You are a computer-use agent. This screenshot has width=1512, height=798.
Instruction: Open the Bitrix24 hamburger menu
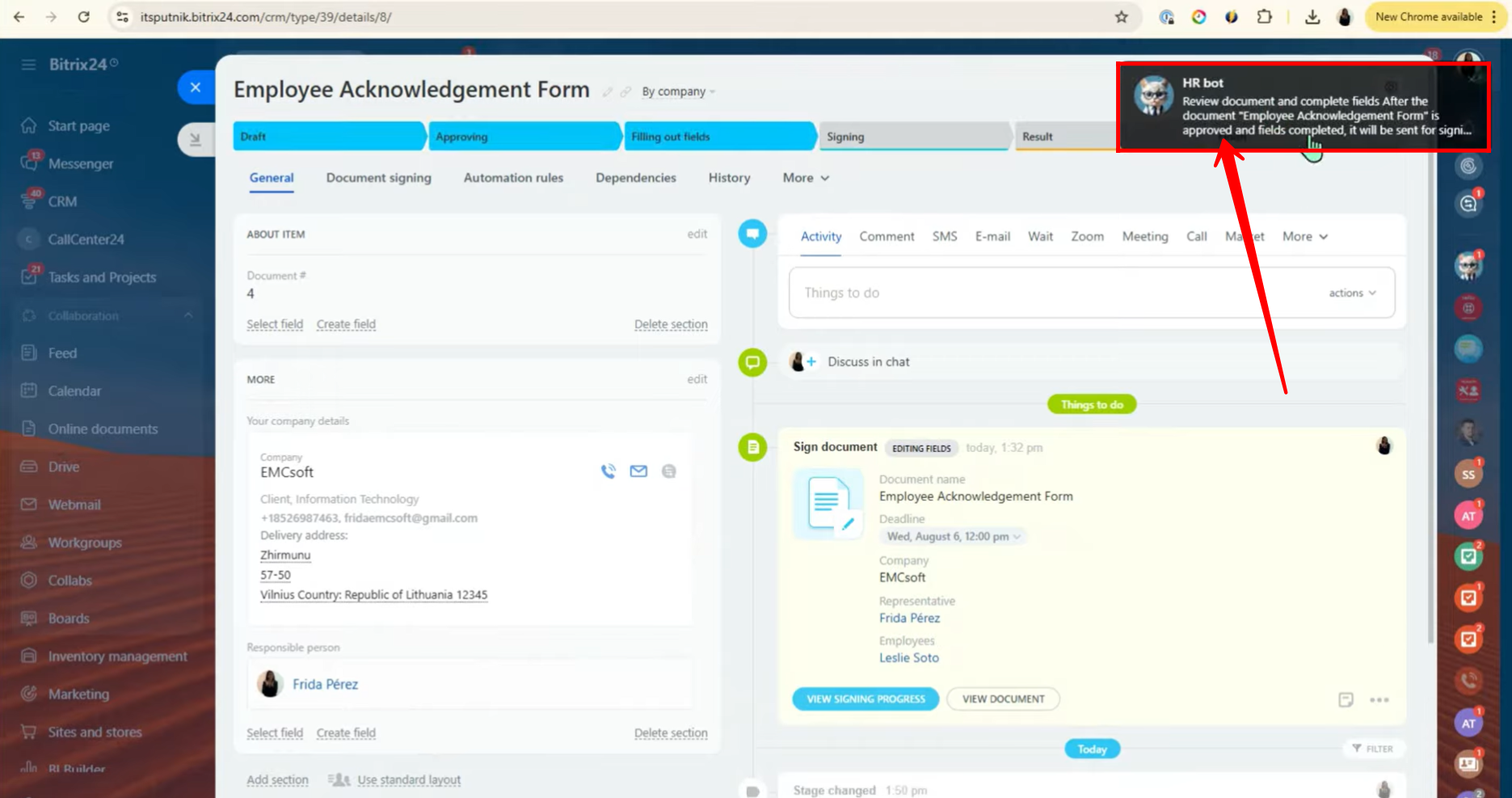pyautogui.click(x=28, y=65)
